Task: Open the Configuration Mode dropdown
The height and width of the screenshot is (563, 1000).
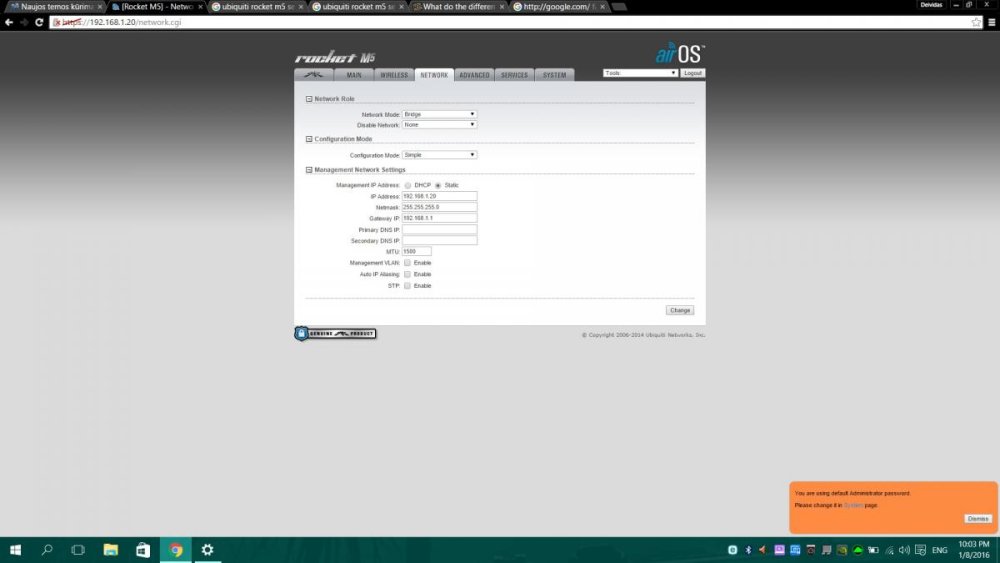Action: pos(439,155)
